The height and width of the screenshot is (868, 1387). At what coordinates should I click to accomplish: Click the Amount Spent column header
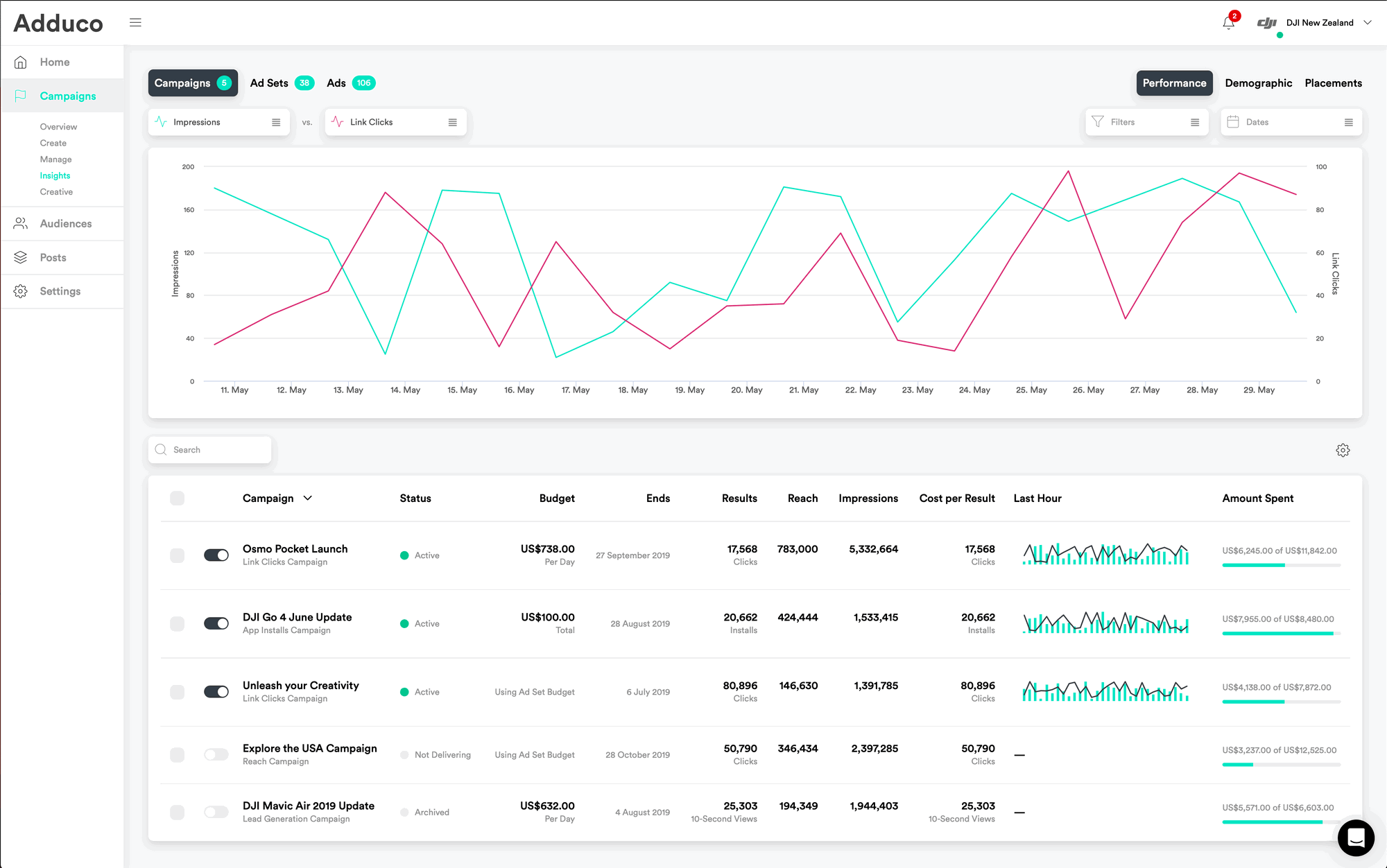pos(1257,498)
